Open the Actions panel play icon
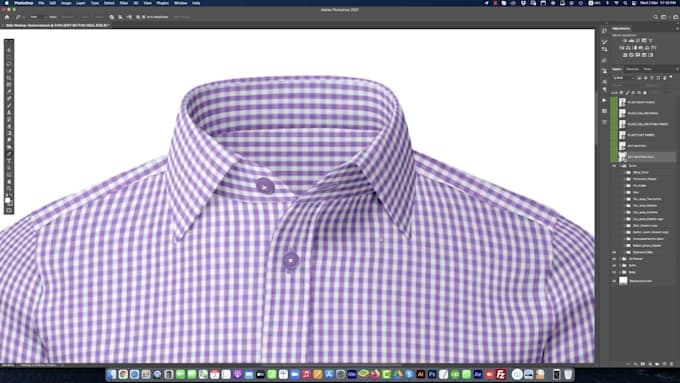The height and width of the screenshot is (383, 680). point(605,100)
